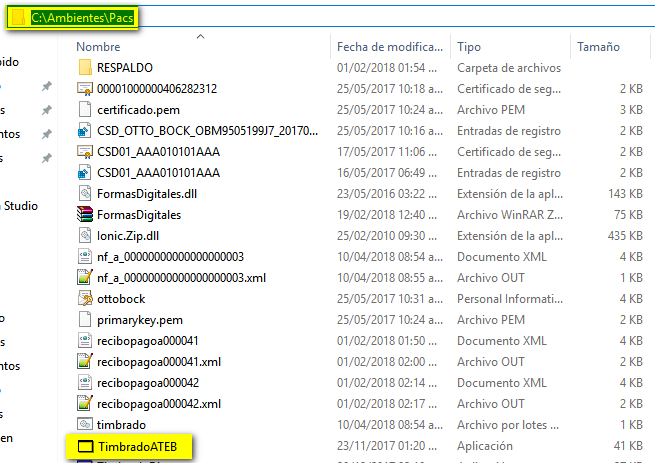Click the 41 KB size cell
Image resolution: width=655 pixels, height=463 pixels.
click(x=628, y=446)
